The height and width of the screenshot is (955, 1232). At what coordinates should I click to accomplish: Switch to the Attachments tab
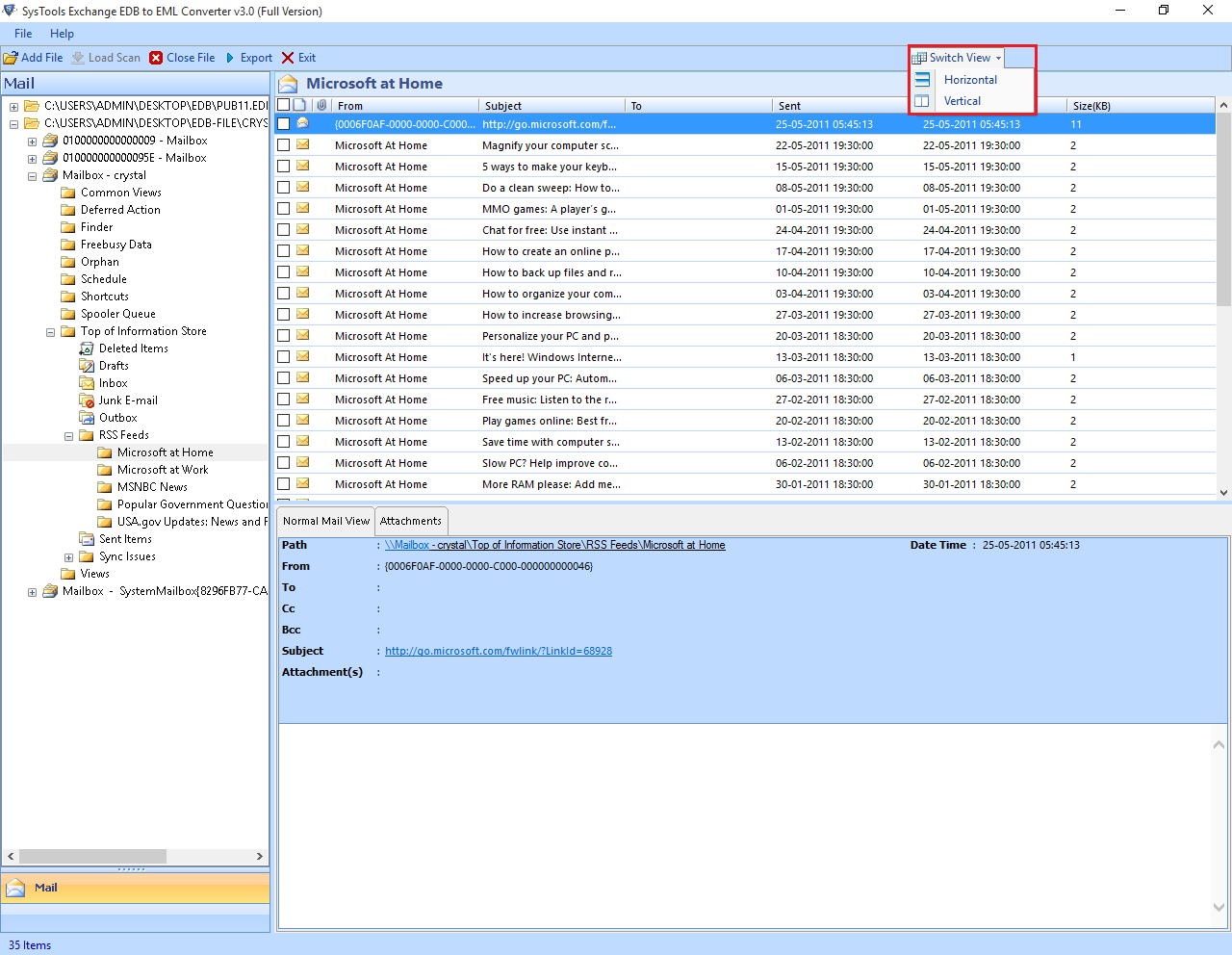pyautogui.click(x=410, y=521)
